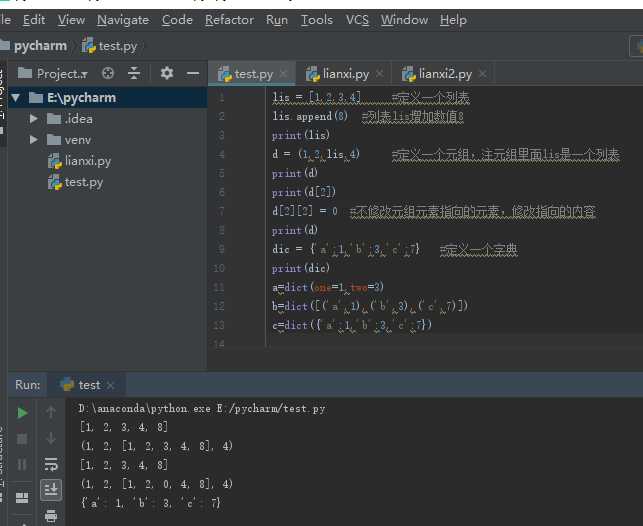
Task: Select lianxi.py in the project tree
Action: tap(80, 161)
